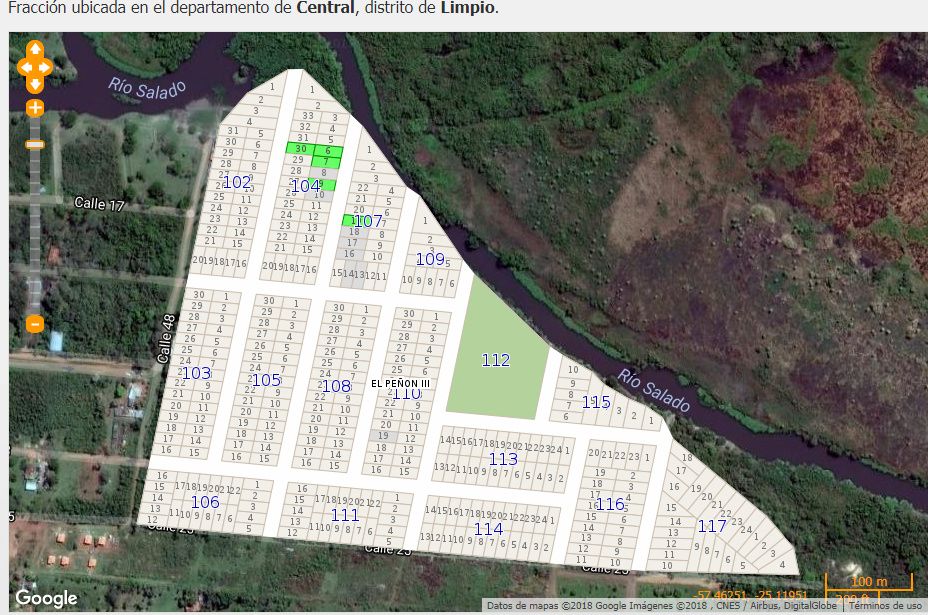Select green highlighted lot 7 in block 104
928x615 pixels.
tap(326, 162)
